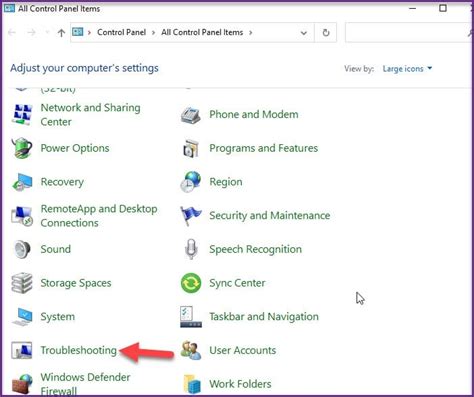Image resolution: width=474 pixels, height=397 pixels.
Task: Click the Up one level arrow
Action: pyautogui.click(x=61, y=33)
